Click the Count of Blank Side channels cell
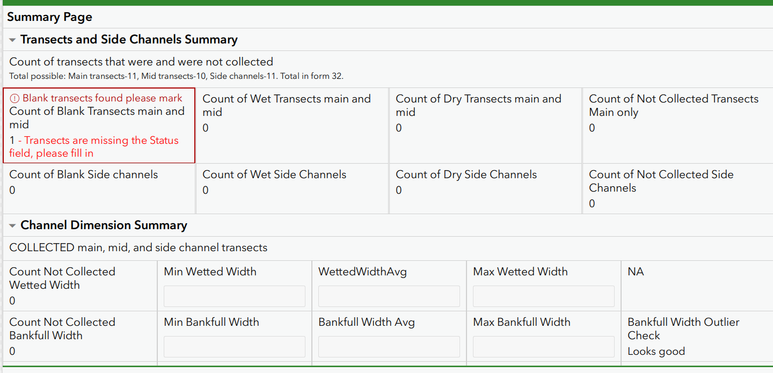The image size is (773, 373). 99,189
